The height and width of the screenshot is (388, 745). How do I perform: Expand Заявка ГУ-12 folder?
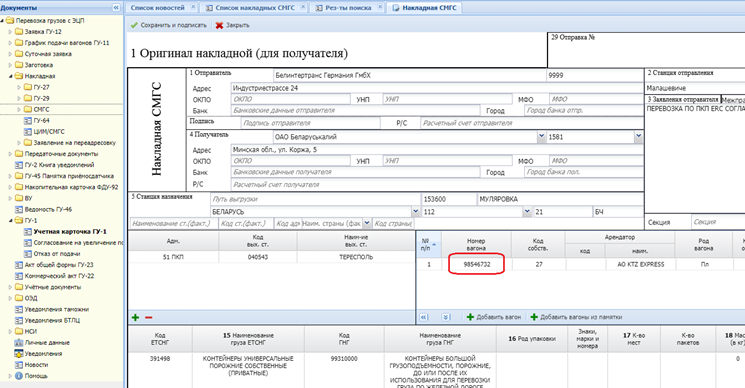[10, 32]
